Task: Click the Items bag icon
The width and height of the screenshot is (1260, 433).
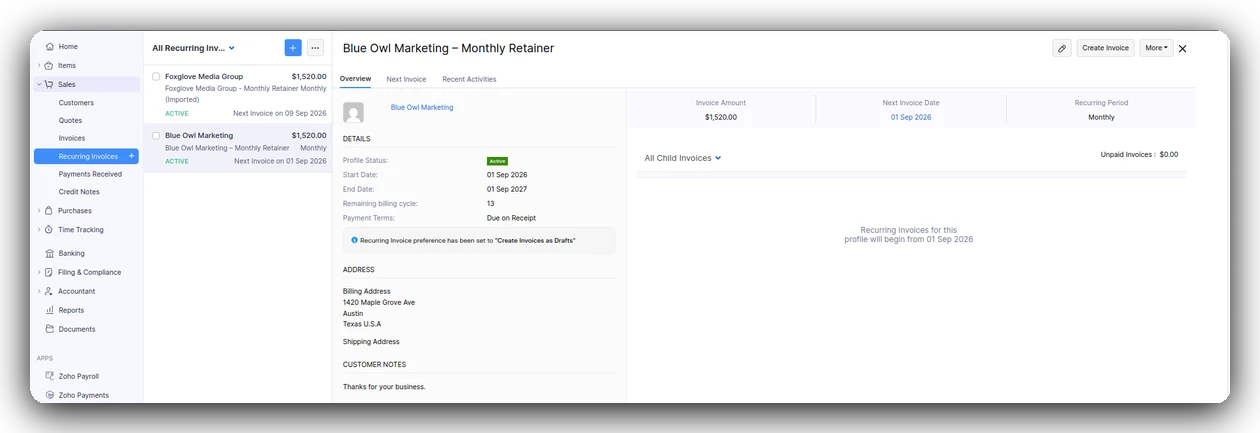Action: [x=49, y=66]
